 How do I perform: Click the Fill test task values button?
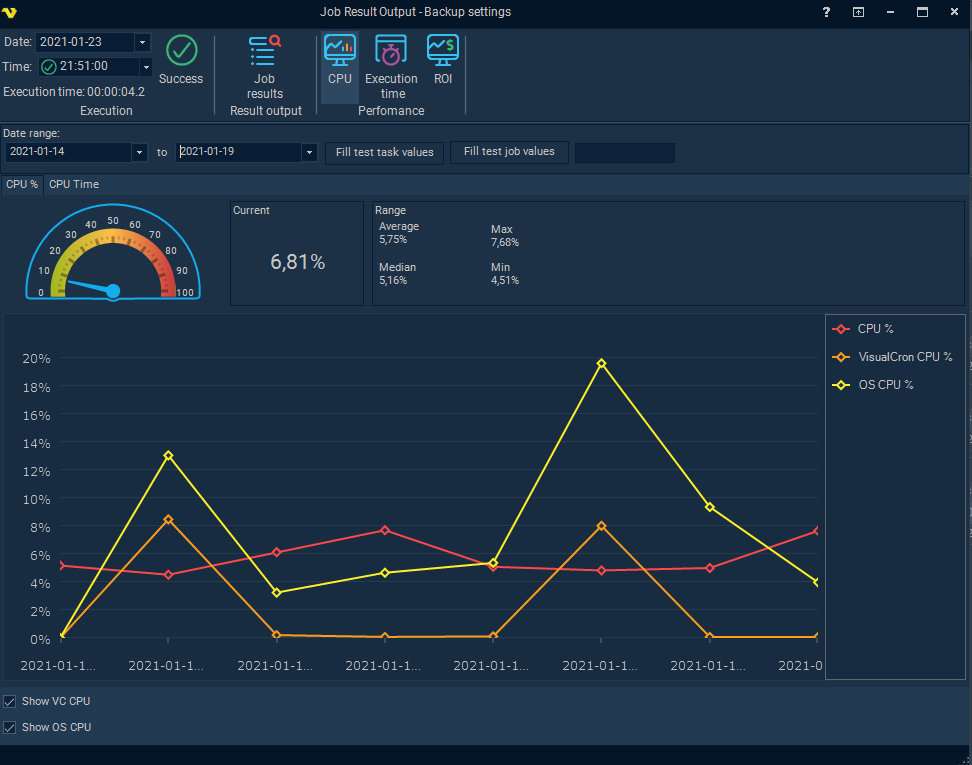pyautogui.click(x=384, y=152)
